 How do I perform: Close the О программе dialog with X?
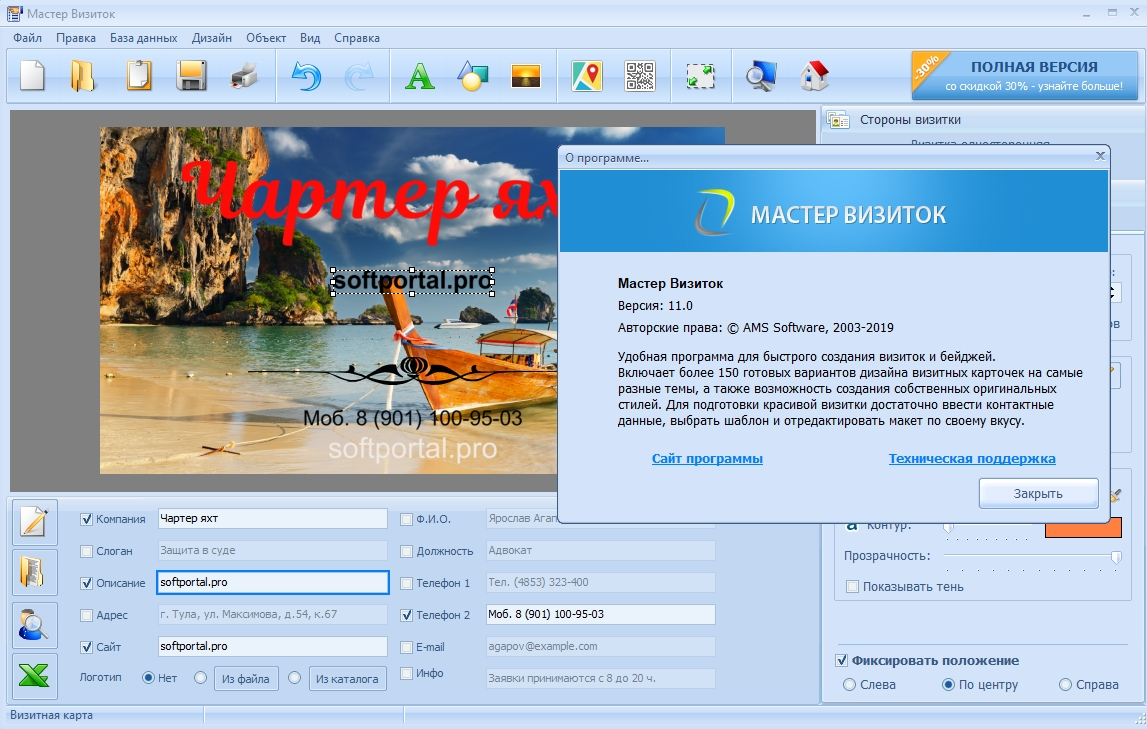point(1099,156)
